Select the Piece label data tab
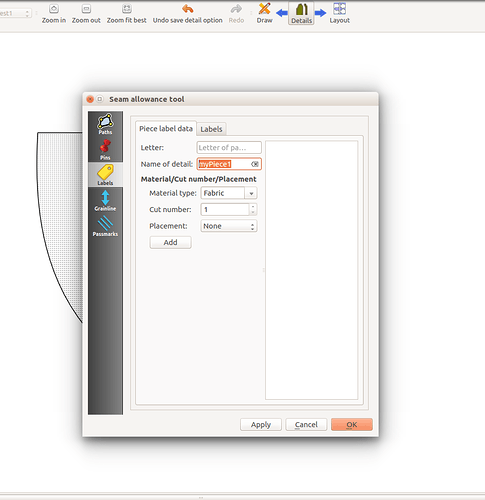The width and height of the screenshot is (485, 500). pos(166,129)
